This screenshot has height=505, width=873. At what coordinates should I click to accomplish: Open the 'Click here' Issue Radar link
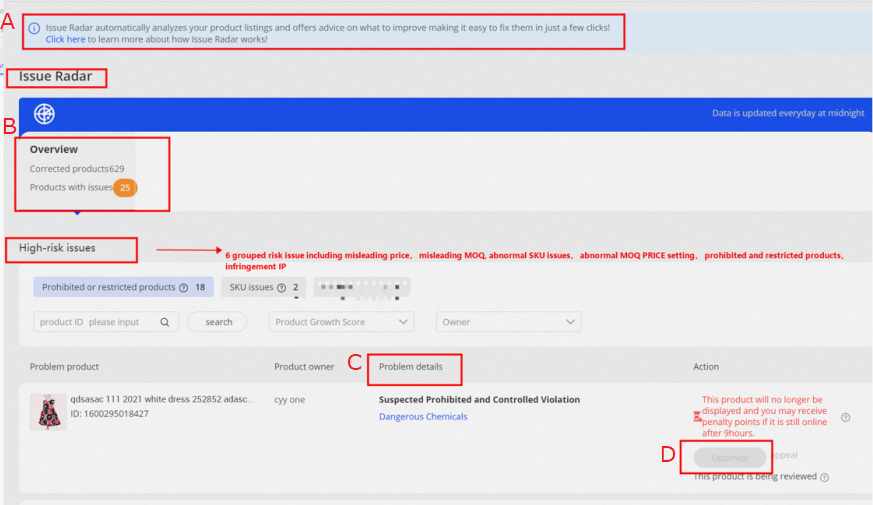(x=65, y=40)
